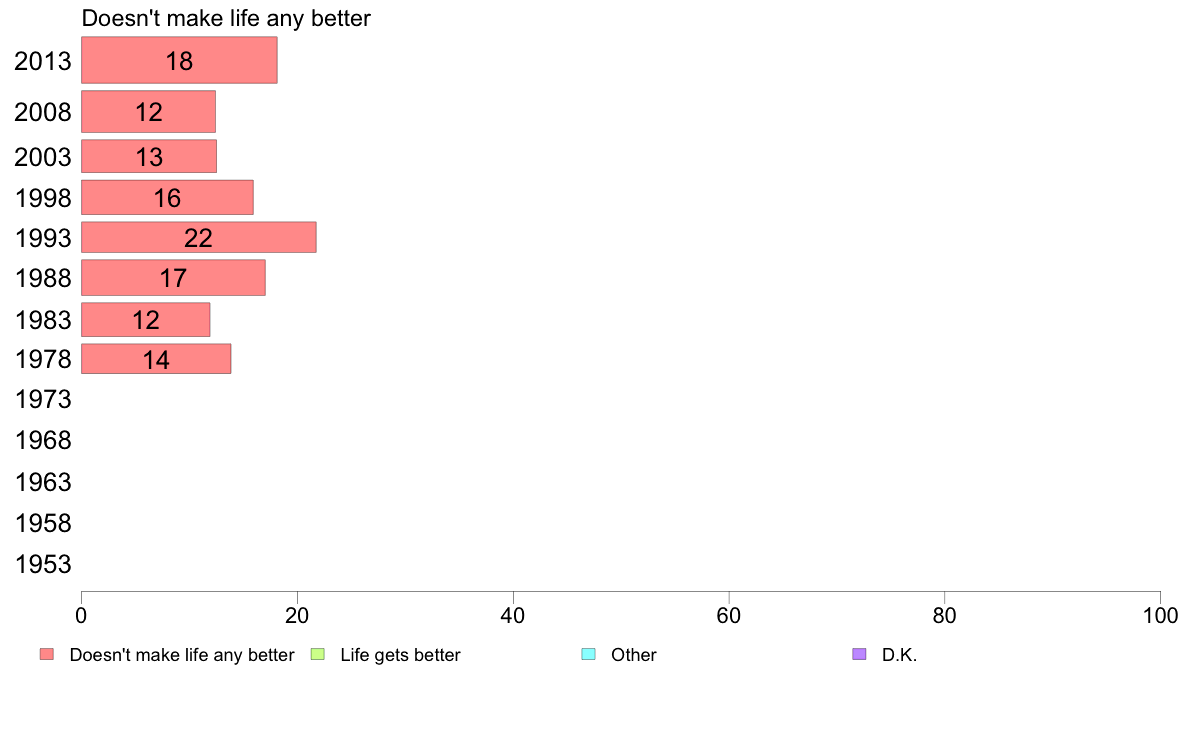The image size is (1188, 736).
Task: Click the purple D.K. legend swatch
Action: (858, 654)
